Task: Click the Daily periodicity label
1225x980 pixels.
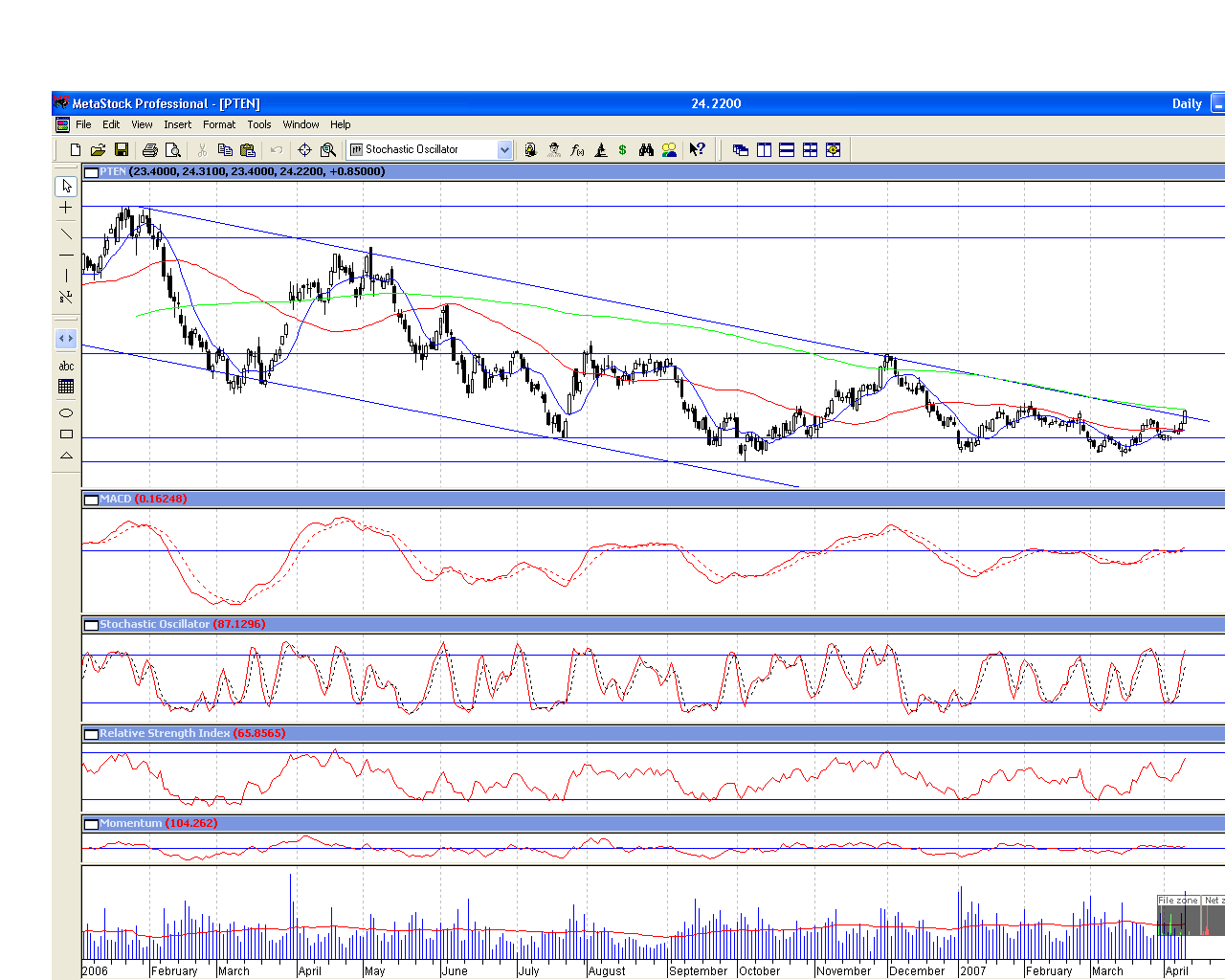Action: tap(1186, 103)
